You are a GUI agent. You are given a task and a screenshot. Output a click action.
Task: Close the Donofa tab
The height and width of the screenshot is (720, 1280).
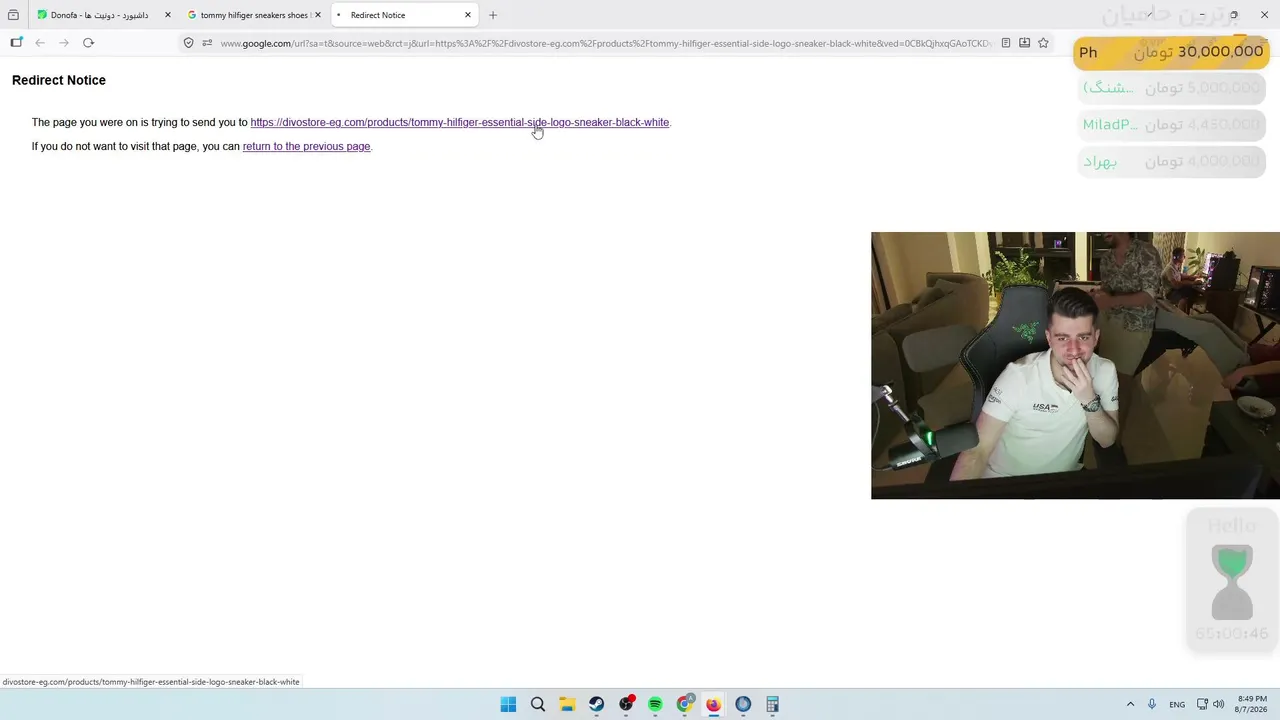tap(167, 15)
